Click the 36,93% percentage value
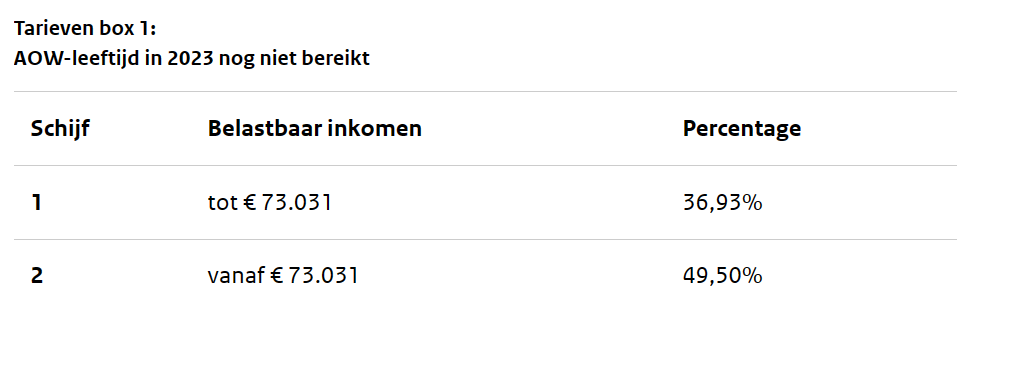The width and height of the screenshot is (1012, 366). [x=722, y=203]
